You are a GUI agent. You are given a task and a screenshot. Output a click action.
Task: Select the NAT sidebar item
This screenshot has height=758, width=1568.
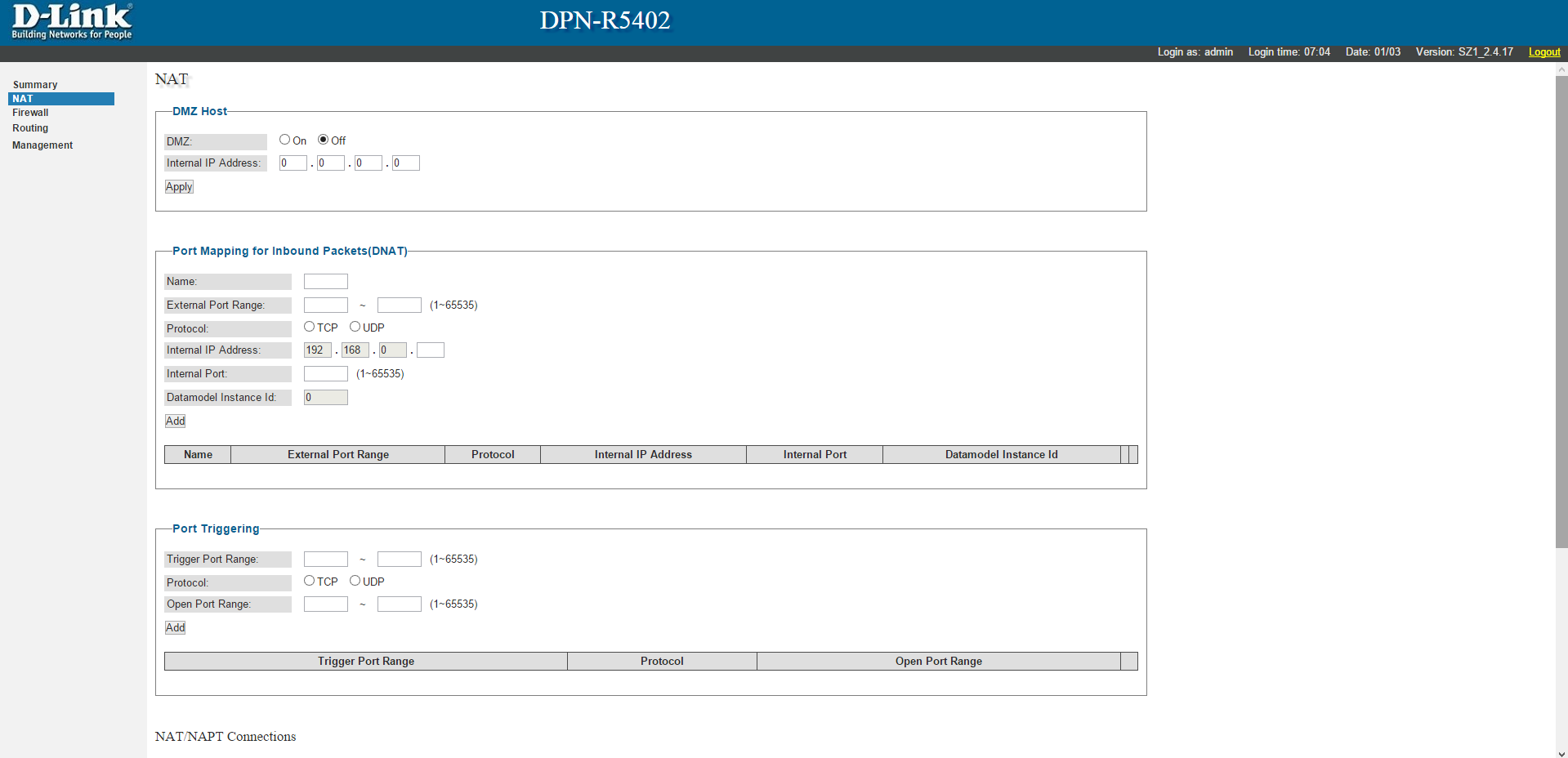[61, 99]
